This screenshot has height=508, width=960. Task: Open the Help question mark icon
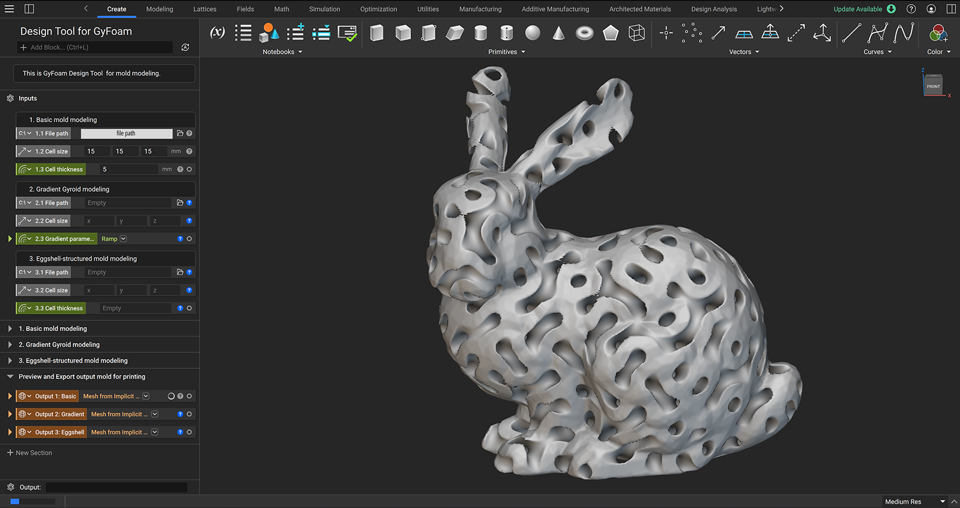click(911, 9)
